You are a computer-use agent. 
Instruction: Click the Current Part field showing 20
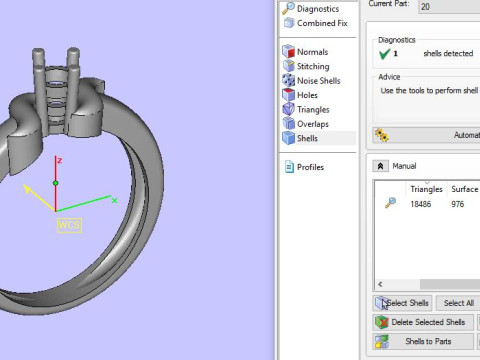[449, 7]
